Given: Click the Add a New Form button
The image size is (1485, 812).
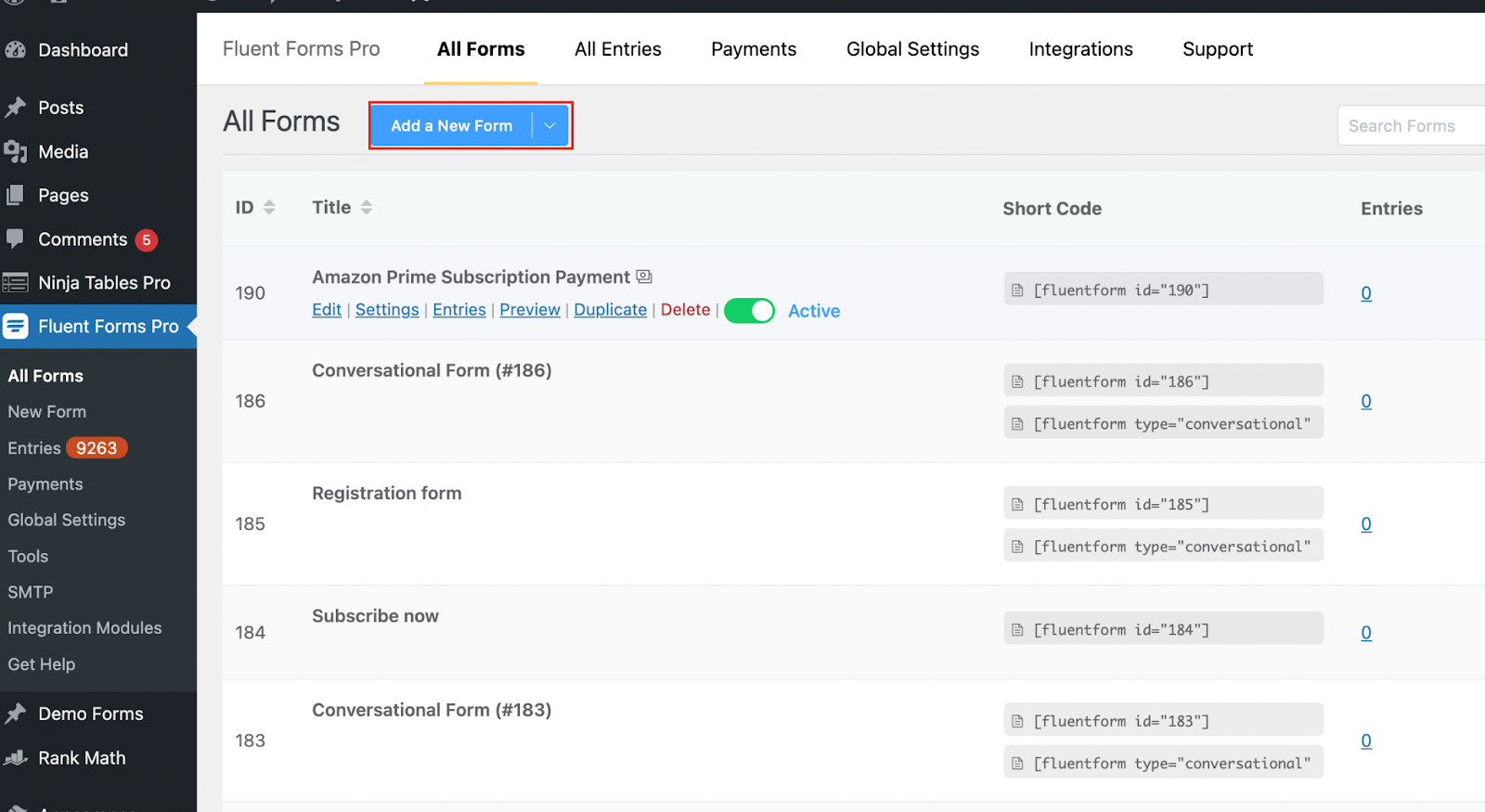Looking at the screenshot, I should point(451,125).
